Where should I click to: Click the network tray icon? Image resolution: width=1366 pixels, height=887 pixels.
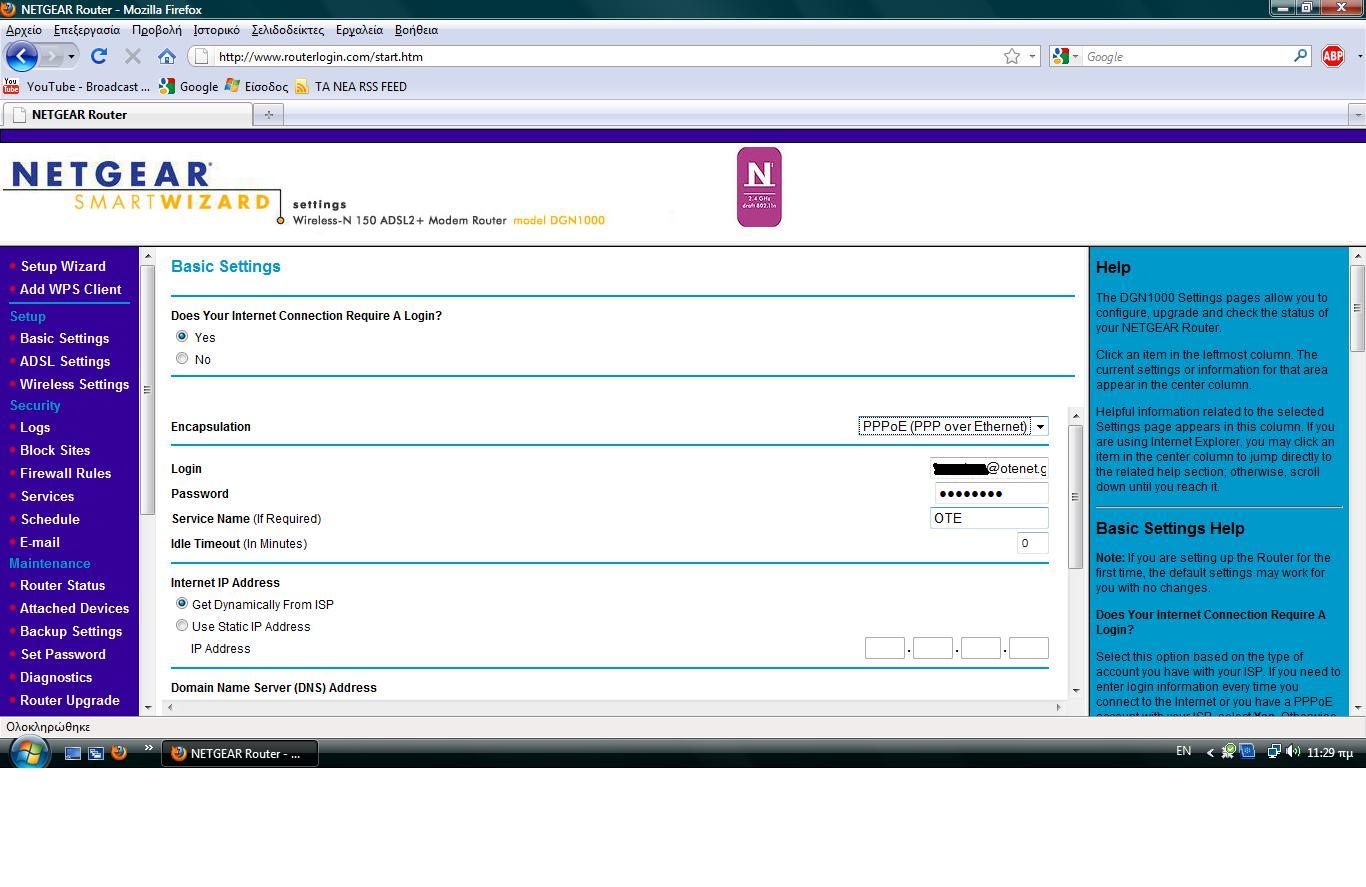pos(1274,752)
